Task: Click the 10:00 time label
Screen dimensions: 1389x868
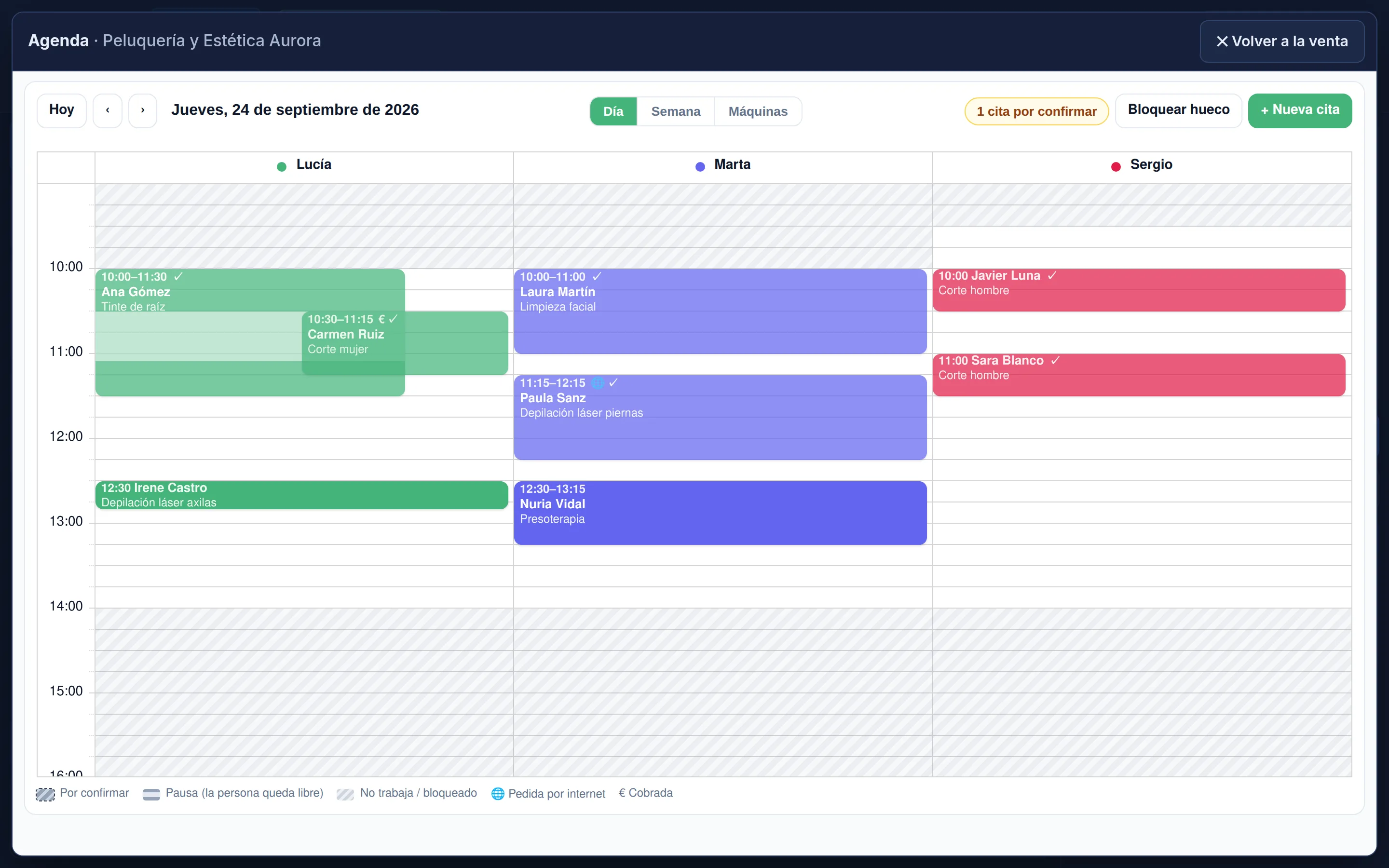Action: [66, 266]
